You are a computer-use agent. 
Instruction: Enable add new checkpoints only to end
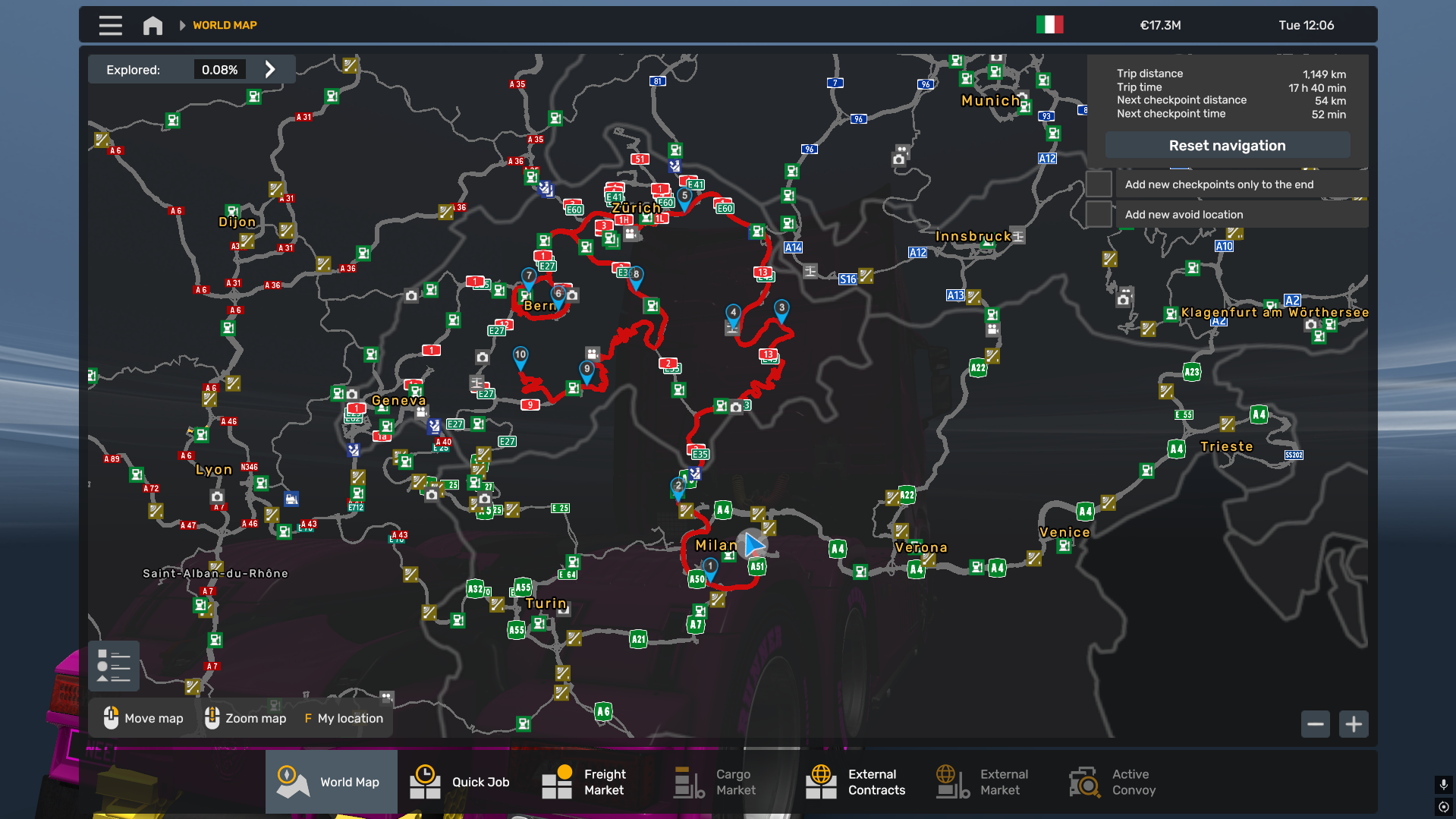pos(1099,184)
